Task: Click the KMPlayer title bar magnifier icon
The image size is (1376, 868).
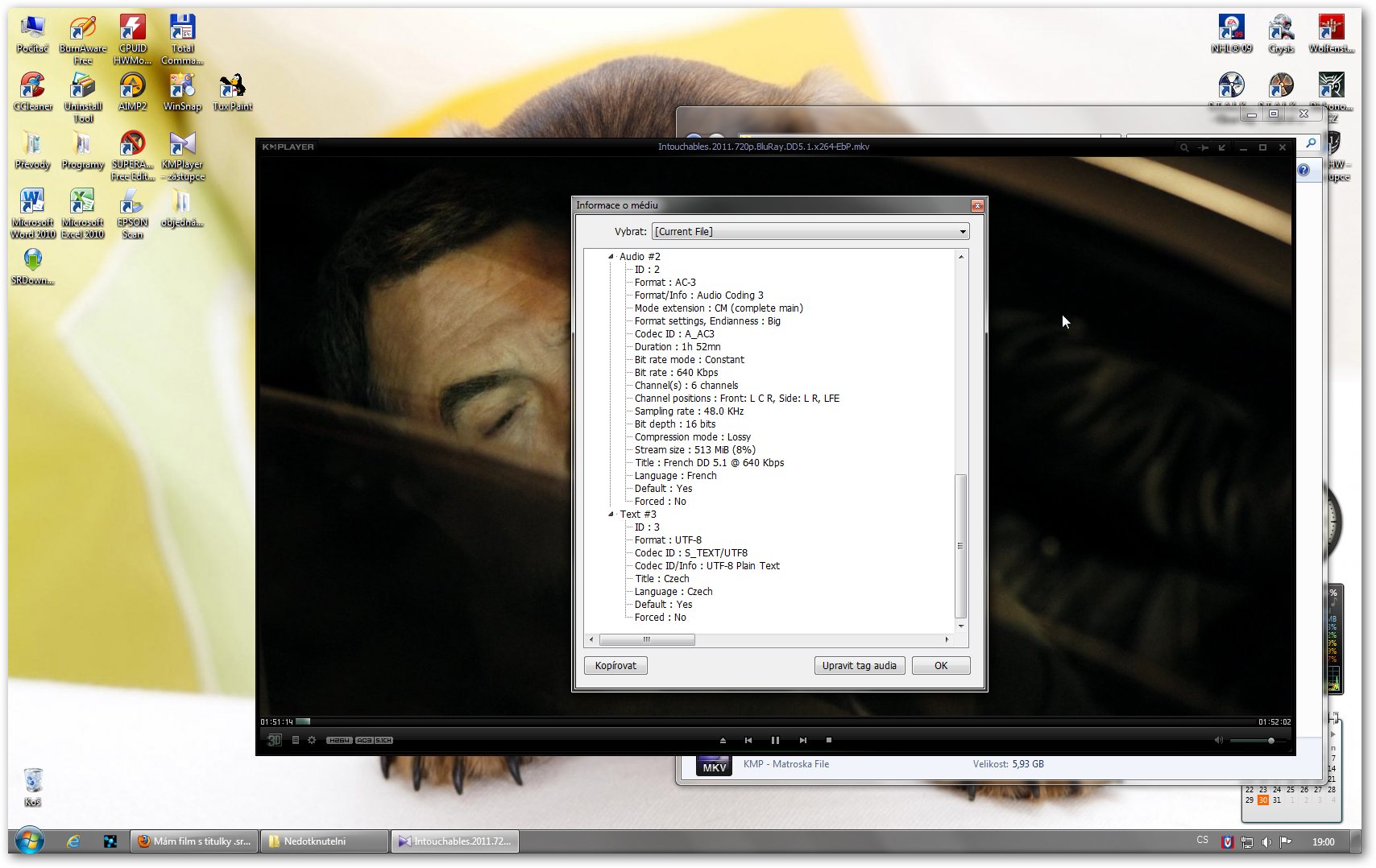Action: pos(1183,147)
